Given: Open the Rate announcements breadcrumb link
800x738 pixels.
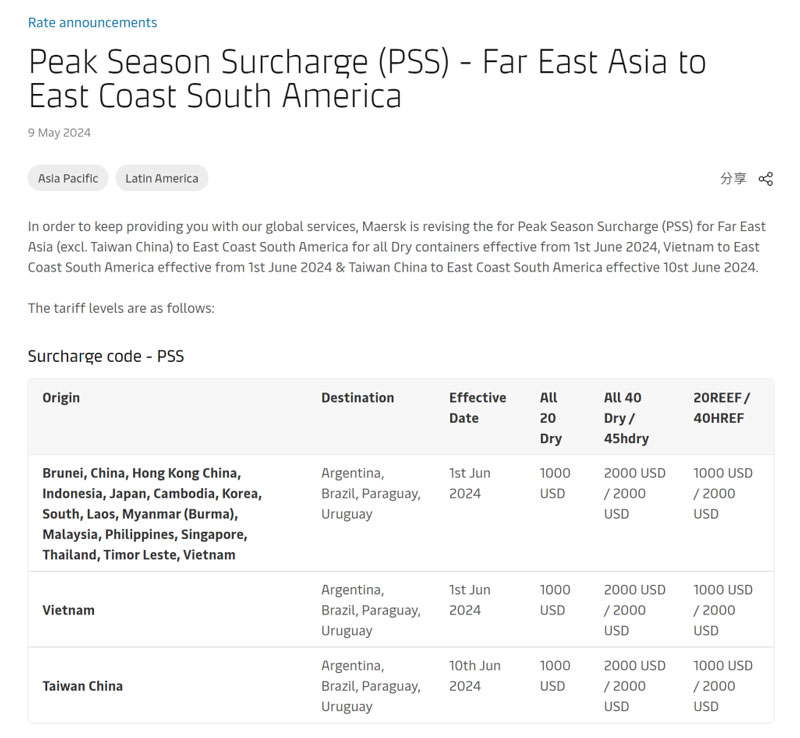Looking at the screenshot, I should pos(92,22).
